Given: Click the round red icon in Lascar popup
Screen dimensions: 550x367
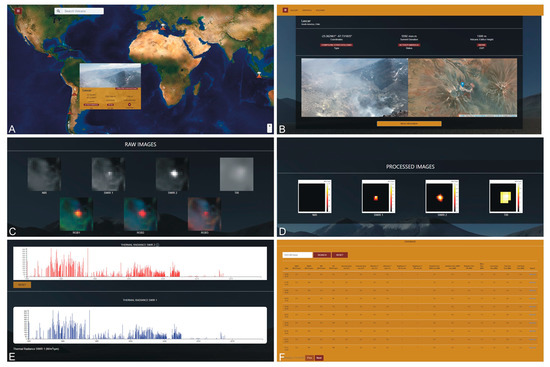Looking at the screenshot, I should (129, 104).
